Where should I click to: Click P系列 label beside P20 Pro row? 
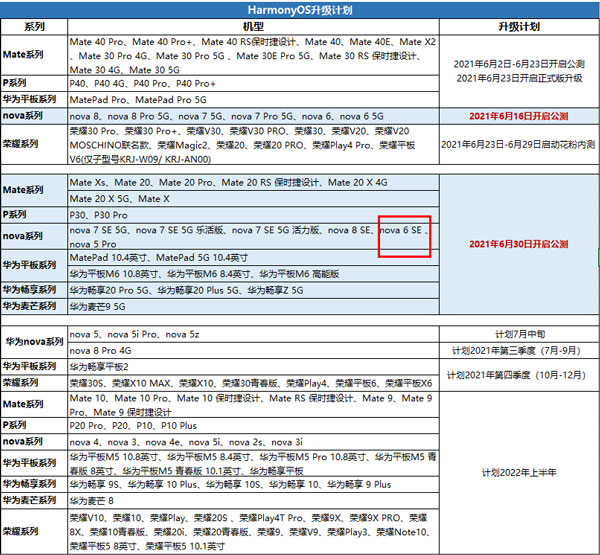click(34, 426)
